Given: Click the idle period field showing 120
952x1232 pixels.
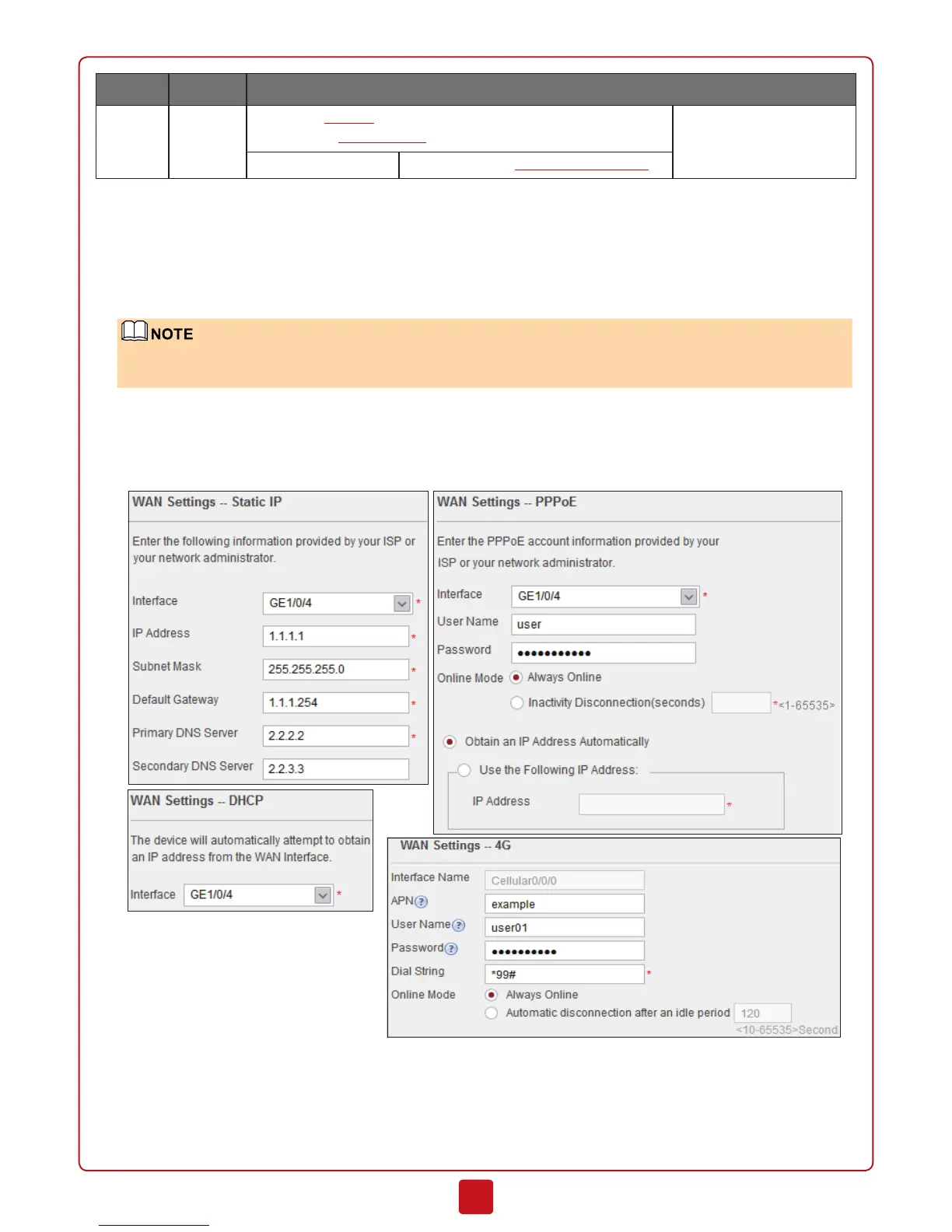Looking at the screenshot, I should click(x=763, y=1013).
